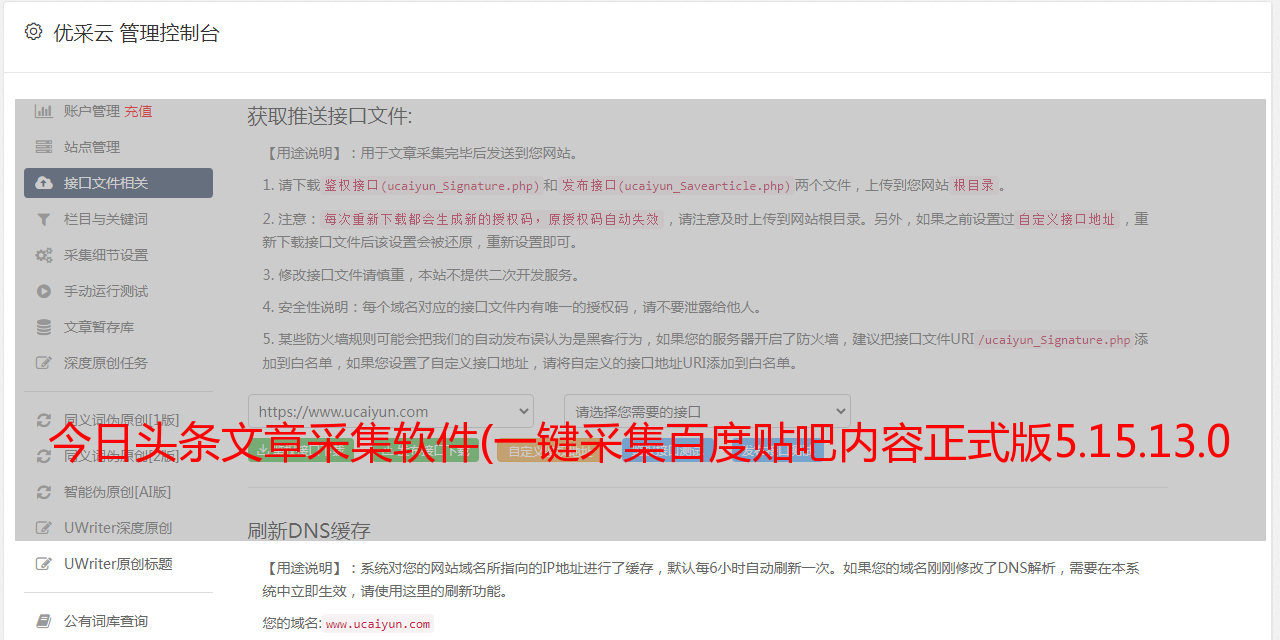This screenshot has height=640, width=1280.
Task: Click the database icon for 文章暂存库
Action: 44,327
